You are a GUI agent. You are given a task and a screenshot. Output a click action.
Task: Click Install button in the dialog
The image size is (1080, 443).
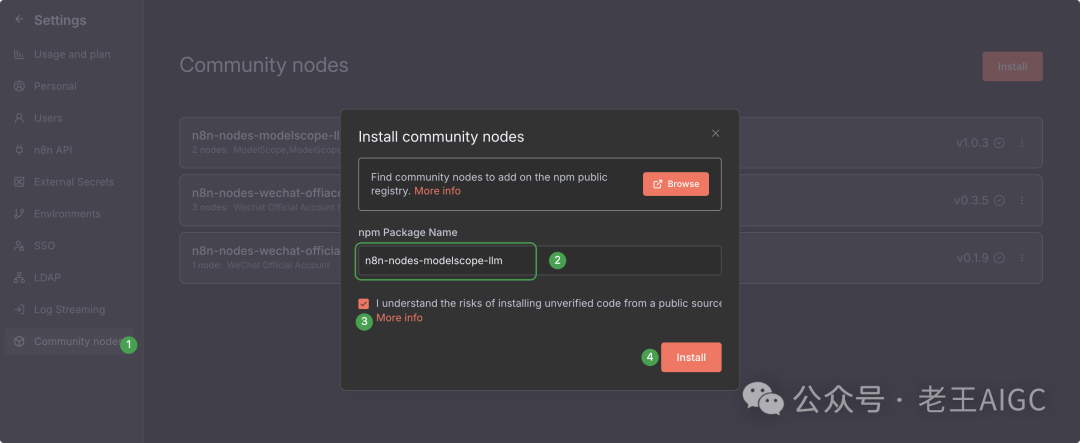691,357
